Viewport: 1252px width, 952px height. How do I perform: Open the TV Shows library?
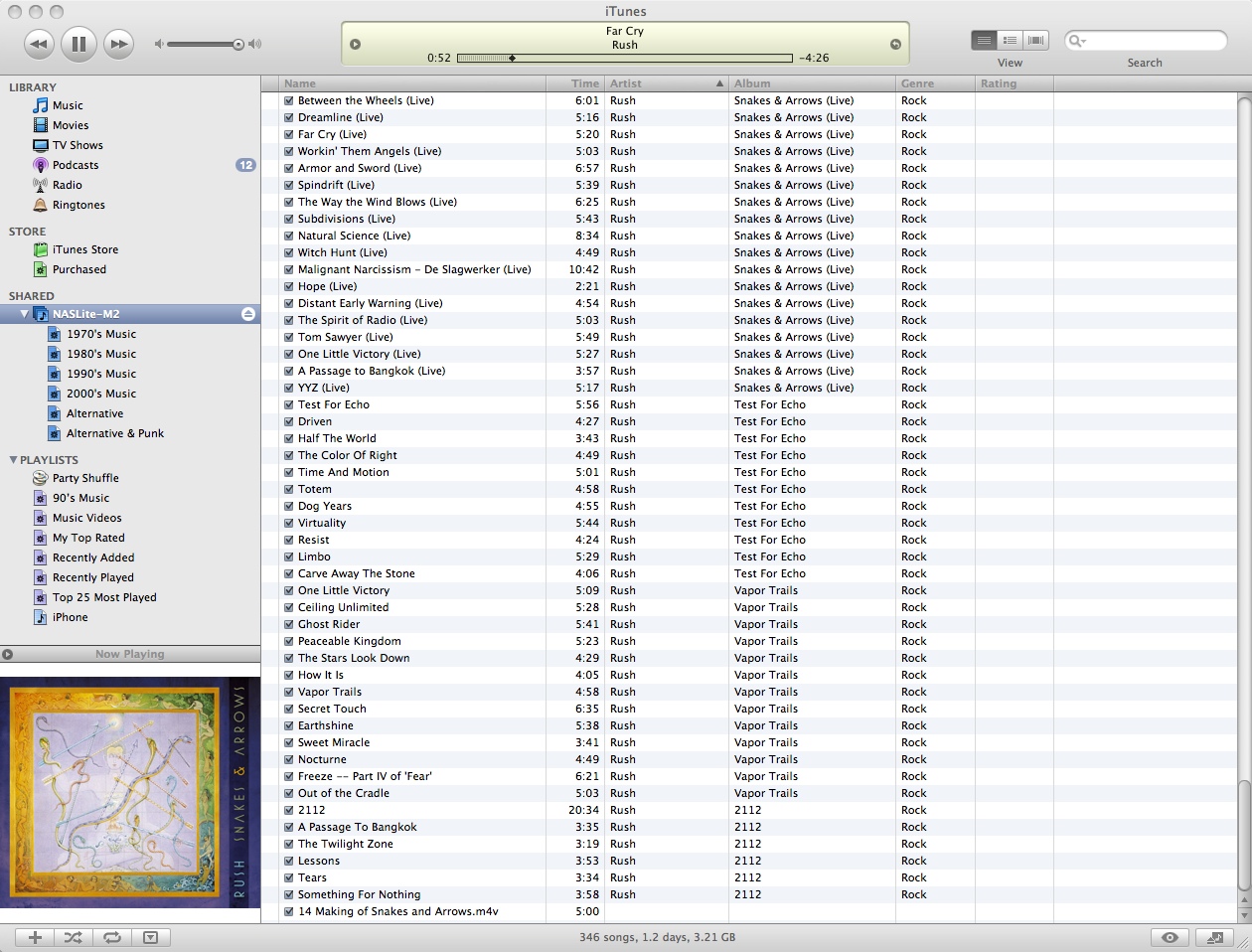point(78,145)
